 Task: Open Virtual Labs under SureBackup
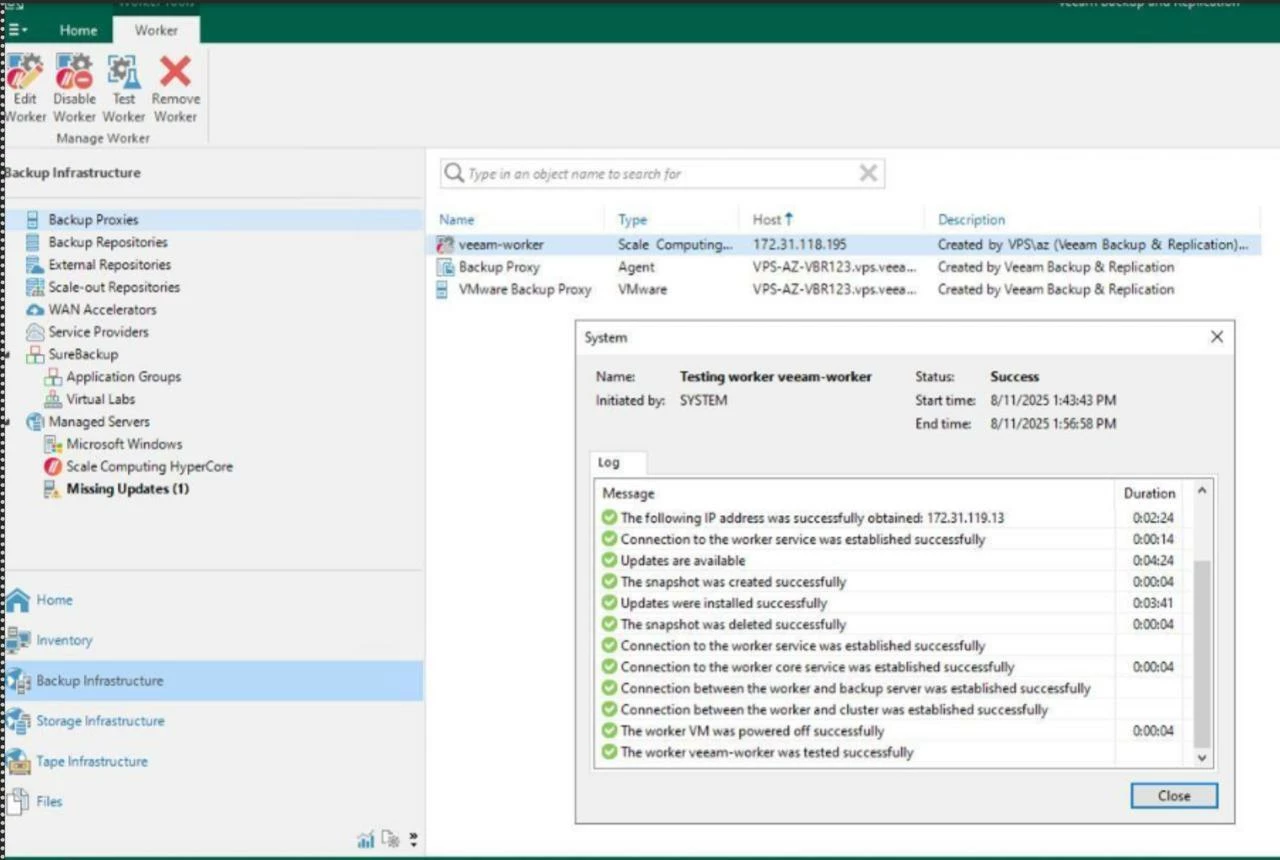101,399
